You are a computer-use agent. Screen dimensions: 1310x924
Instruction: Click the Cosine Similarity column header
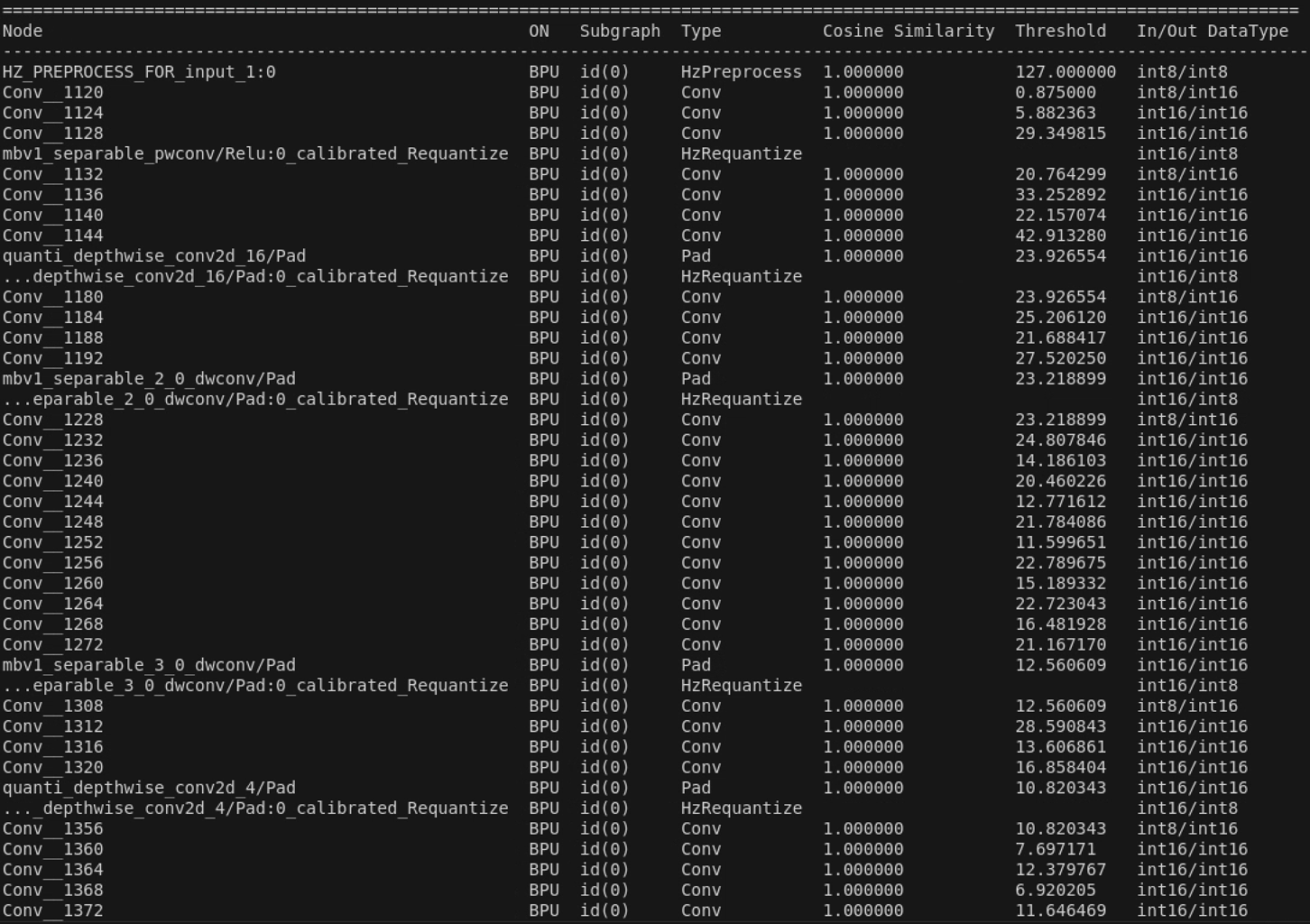coord(908,31)
